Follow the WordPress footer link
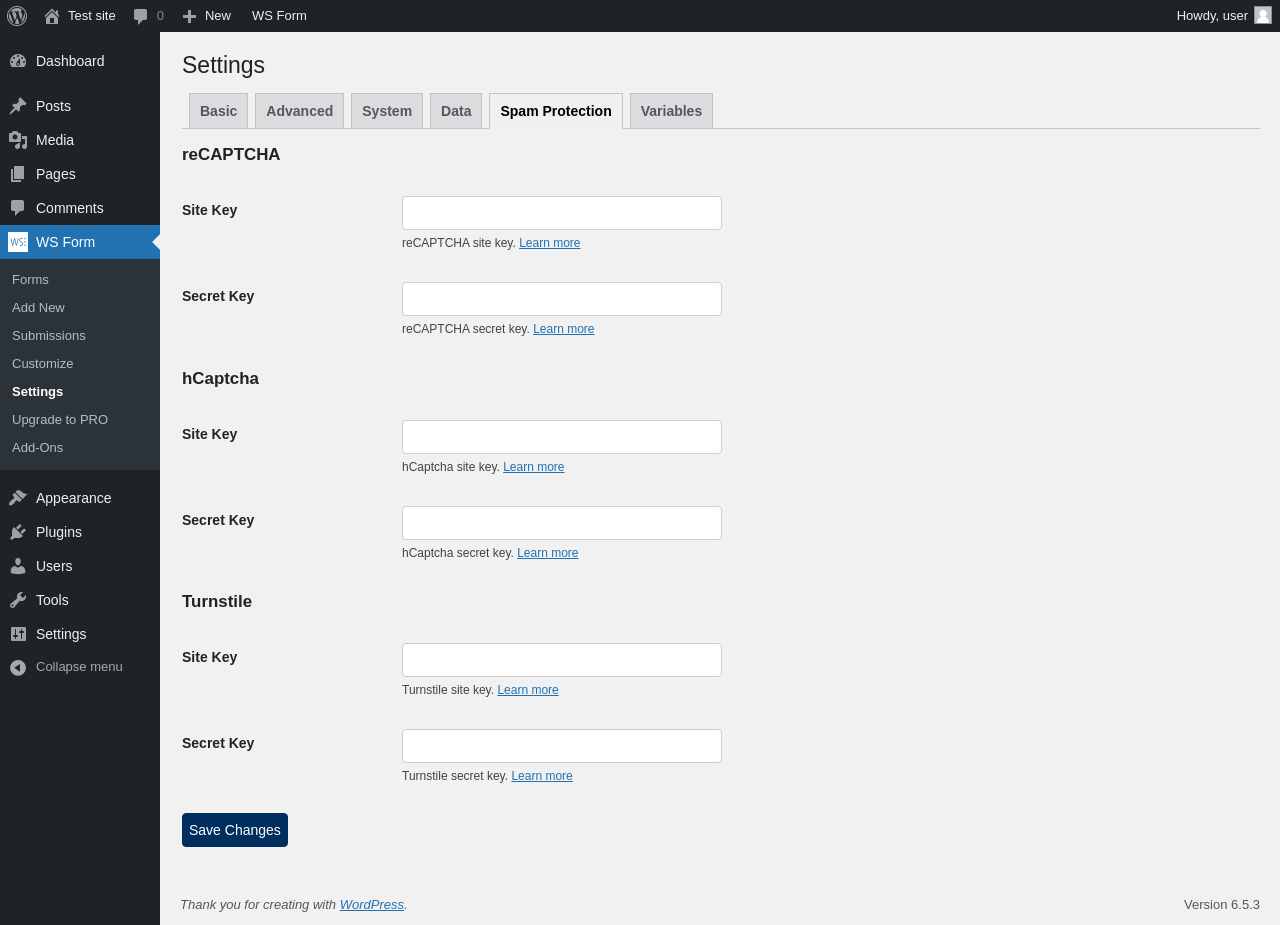Screen dimensions: 1280x925 [371, 905]
